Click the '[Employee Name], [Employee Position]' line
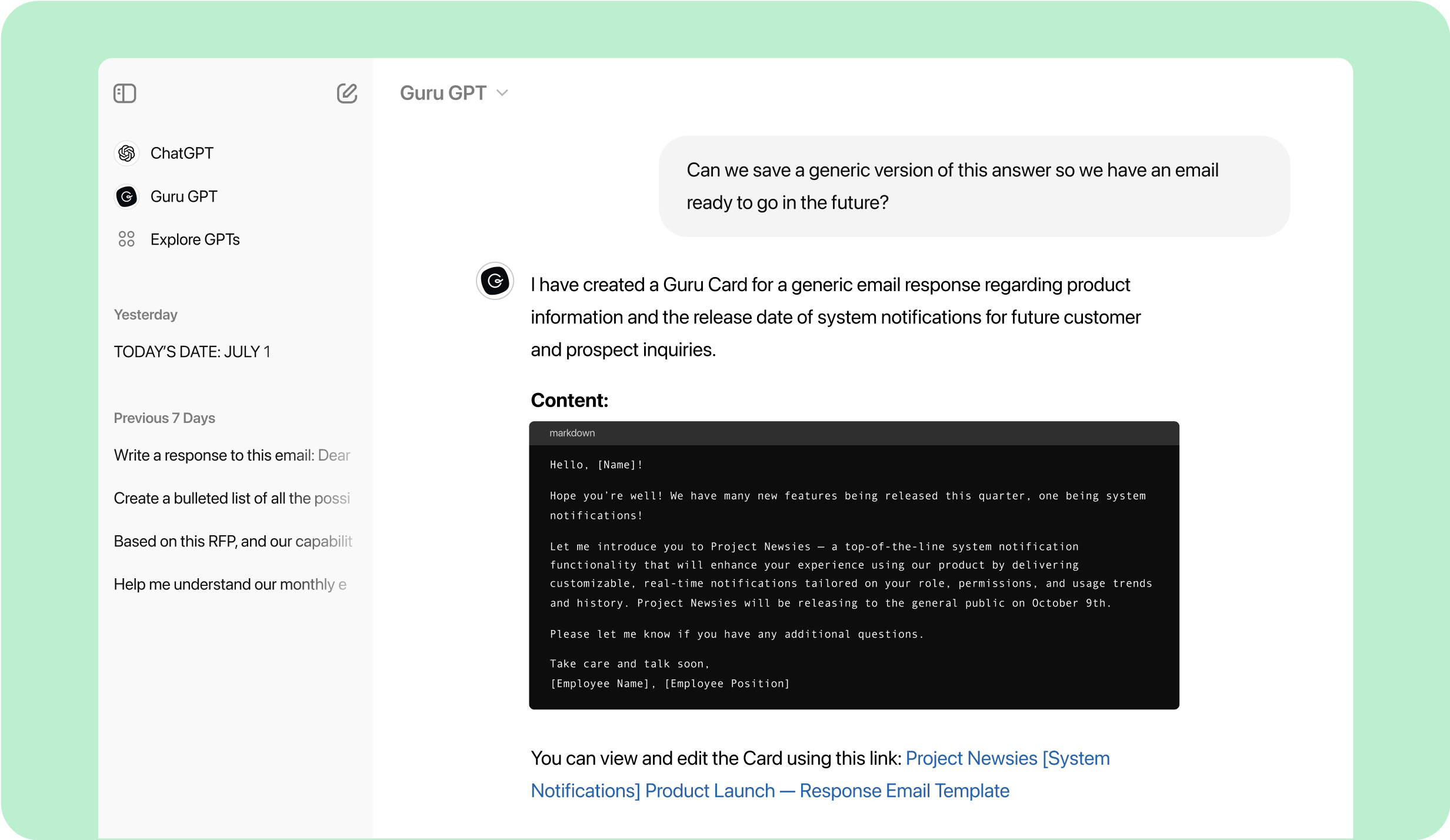 670,684
